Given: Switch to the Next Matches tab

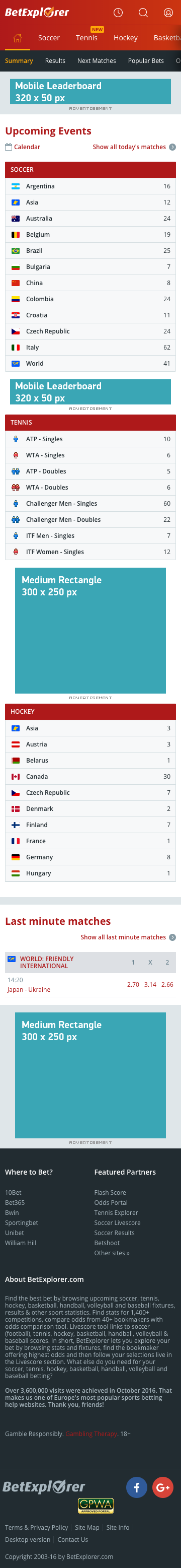Looking at the screenshot, I should 97,61.
